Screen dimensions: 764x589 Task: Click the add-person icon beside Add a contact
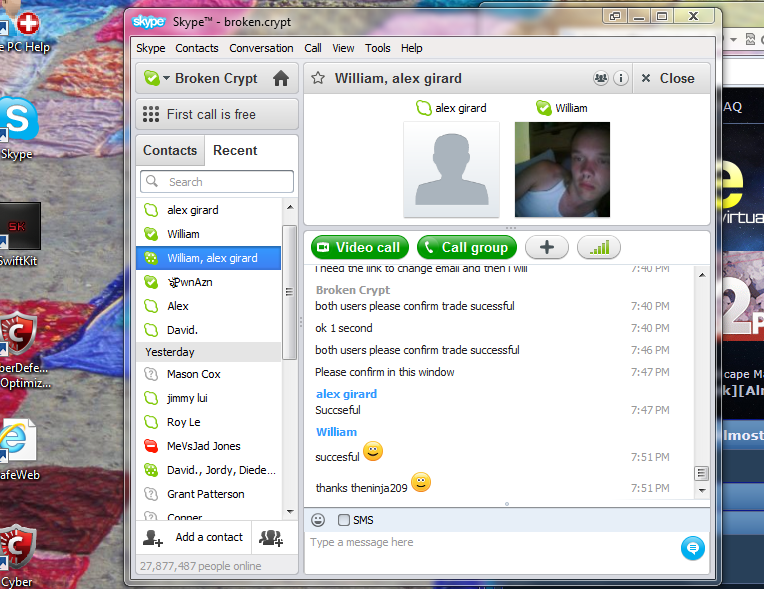point(153,538)
